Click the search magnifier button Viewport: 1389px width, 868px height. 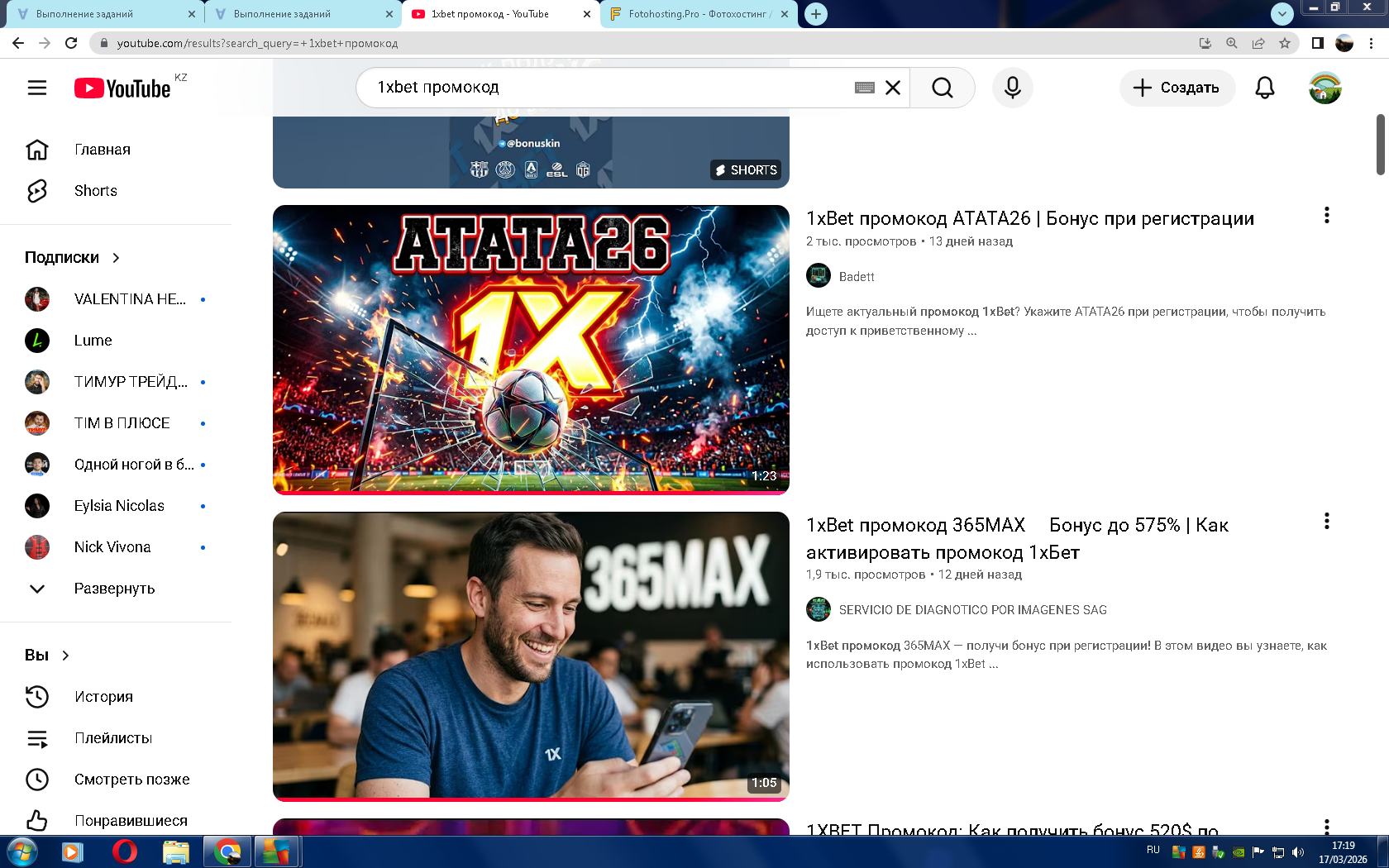(x=943, y=88)
